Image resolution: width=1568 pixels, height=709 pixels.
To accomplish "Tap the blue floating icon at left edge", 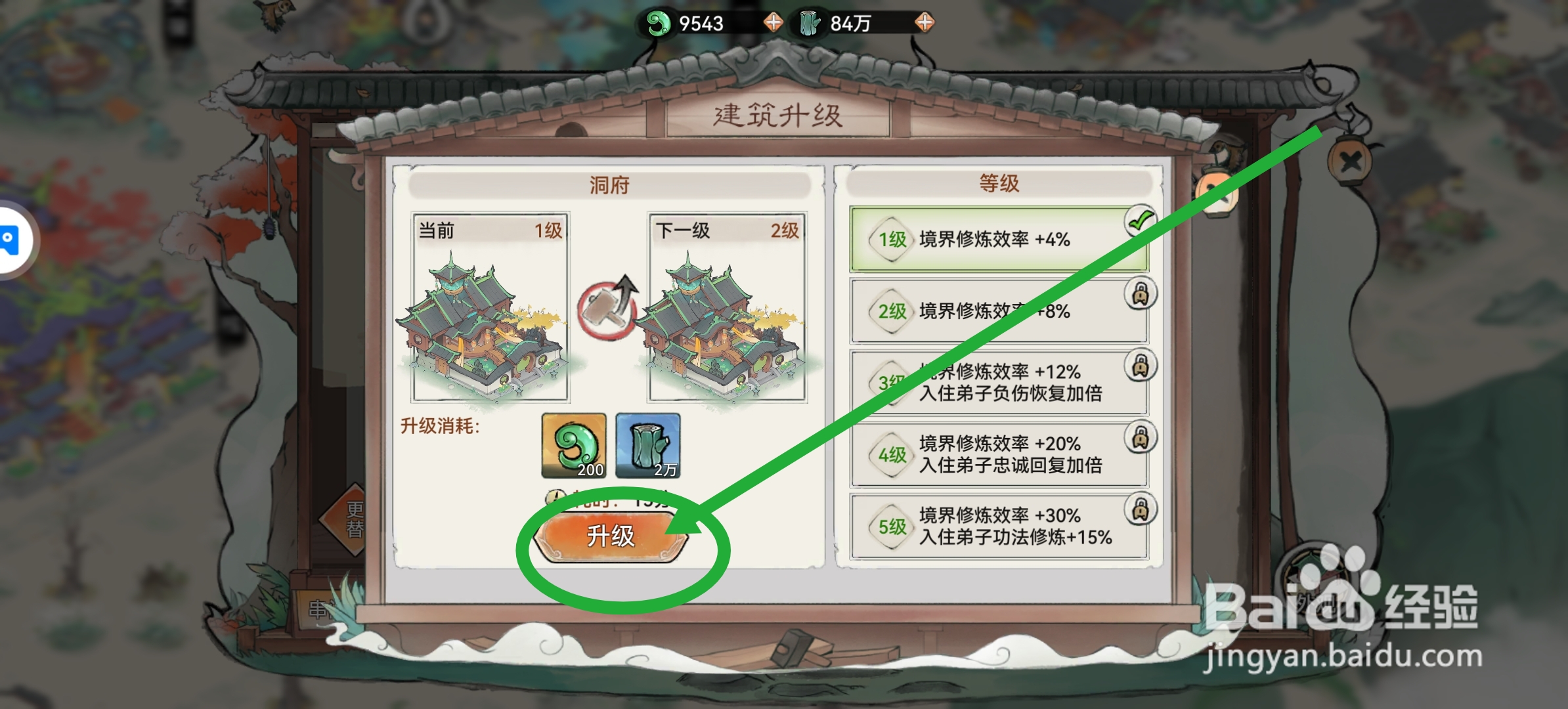I will click(x=12, y=240).
